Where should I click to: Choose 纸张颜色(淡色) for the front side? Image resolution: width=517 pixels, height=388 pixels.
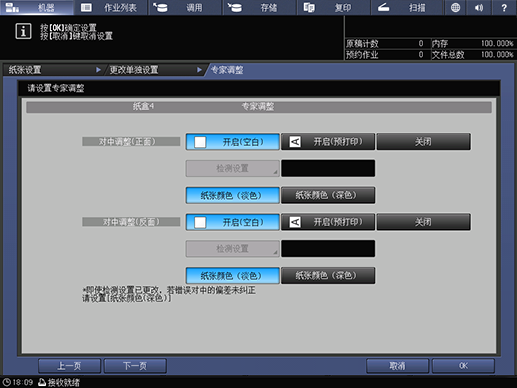(x=233, y=195)
